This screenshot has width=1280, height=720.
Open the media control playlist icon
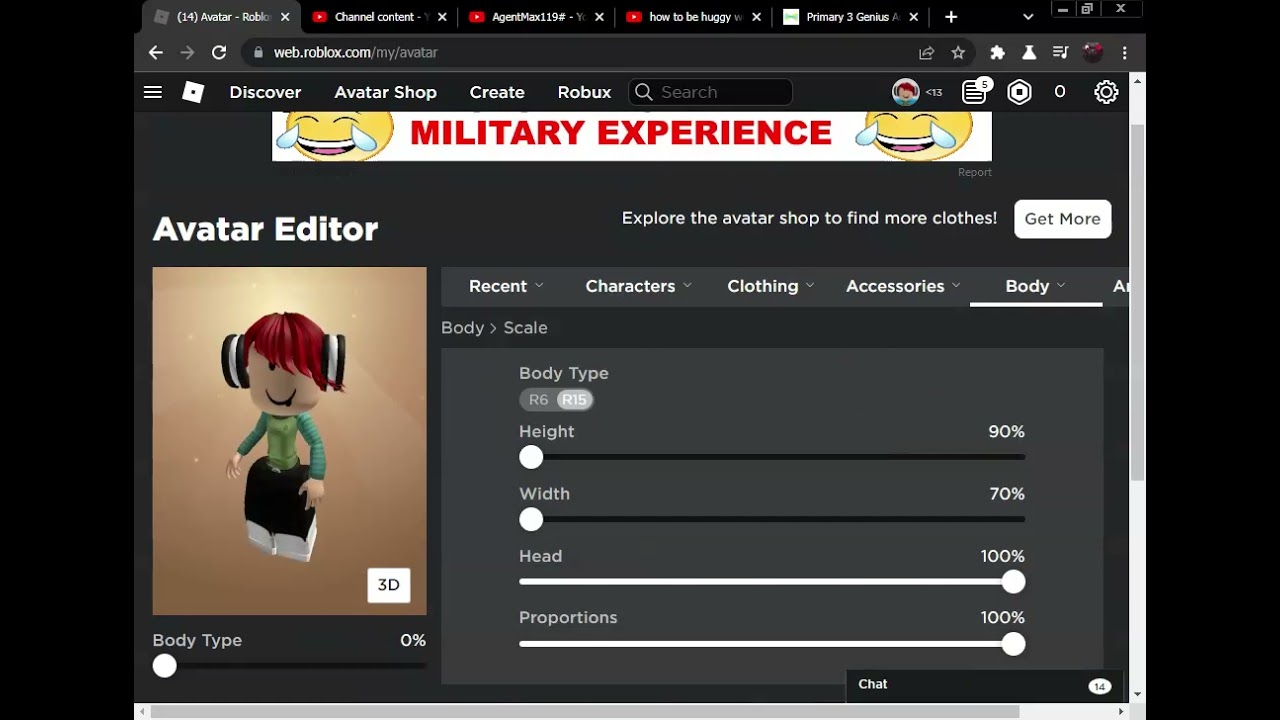pos(1061,53)
